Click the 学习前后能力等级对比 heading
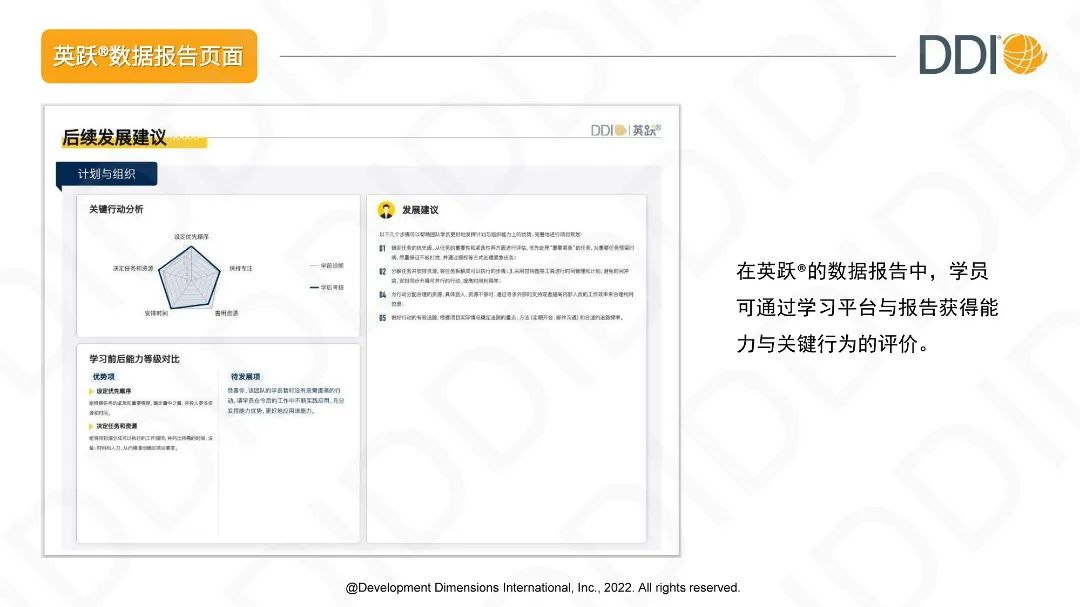 pos(134,359)
